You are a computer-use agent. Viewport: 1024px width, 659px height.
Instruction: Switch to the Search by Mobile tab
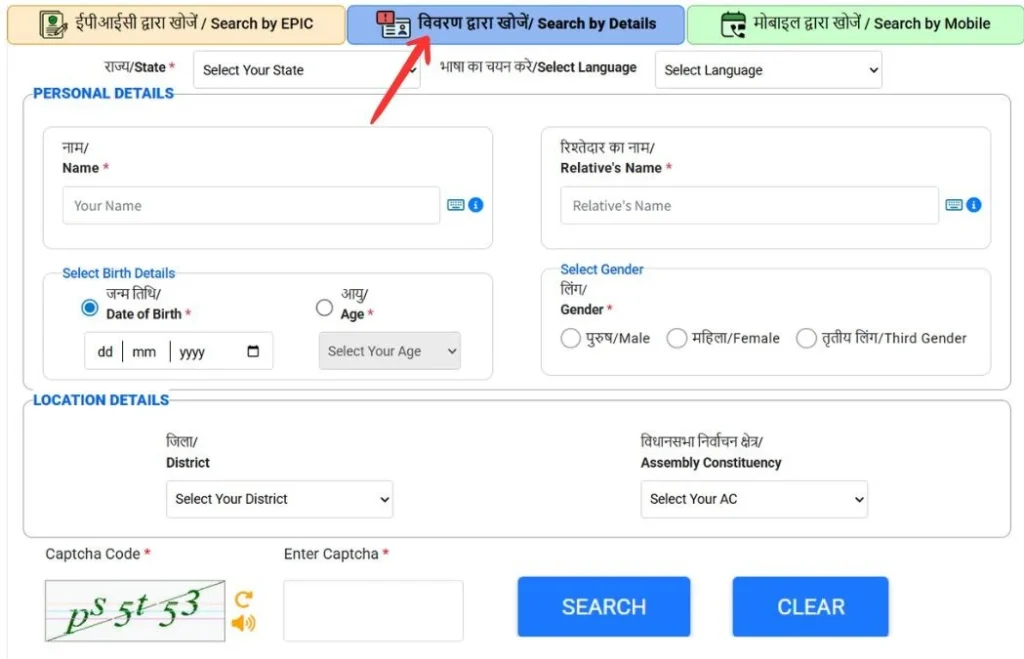[x=860, y=22]
